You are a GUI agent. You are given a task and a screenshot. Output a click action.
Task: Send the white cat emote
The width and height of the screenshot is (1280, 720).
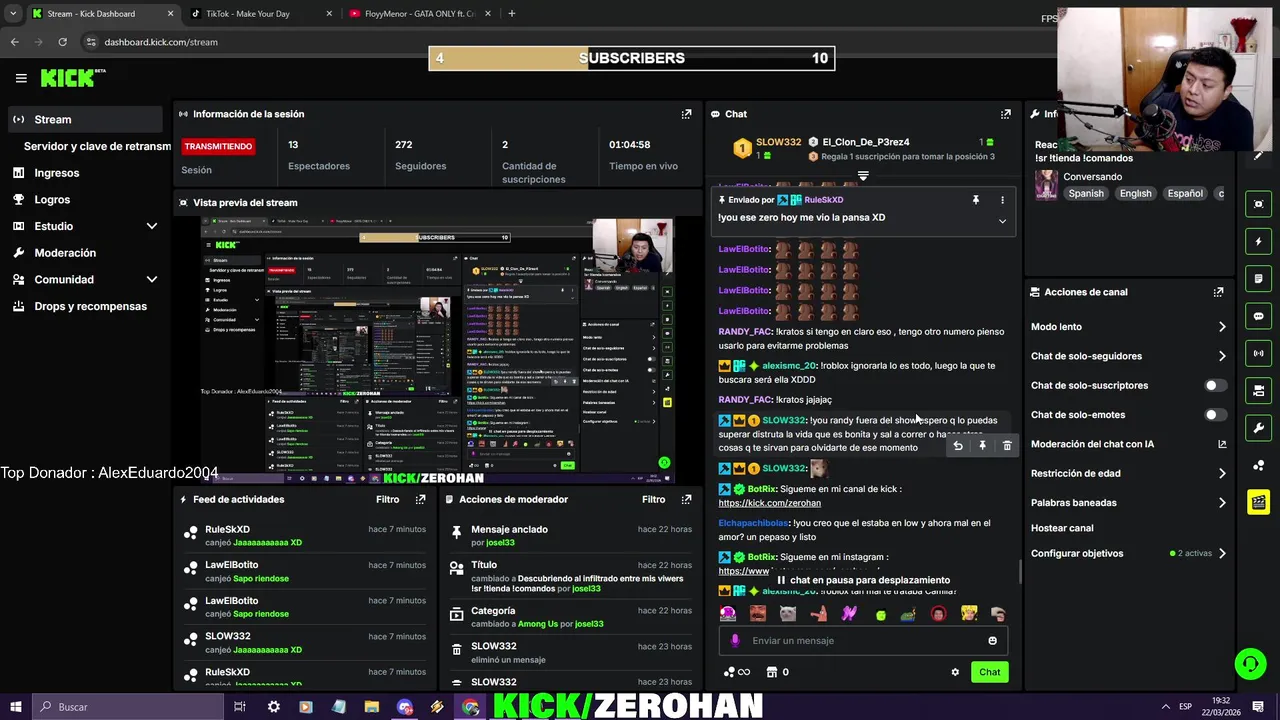click(788, 614)
